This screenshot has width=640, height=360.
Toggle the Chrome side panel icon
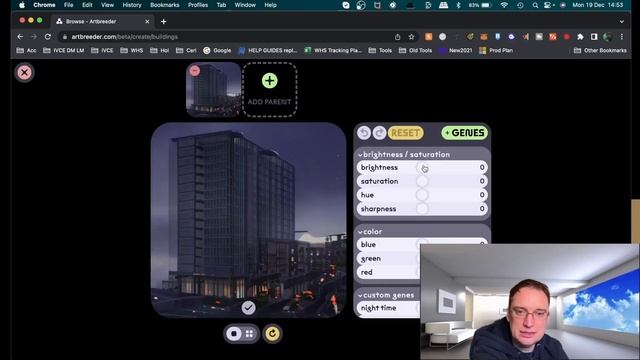point(594,37)
